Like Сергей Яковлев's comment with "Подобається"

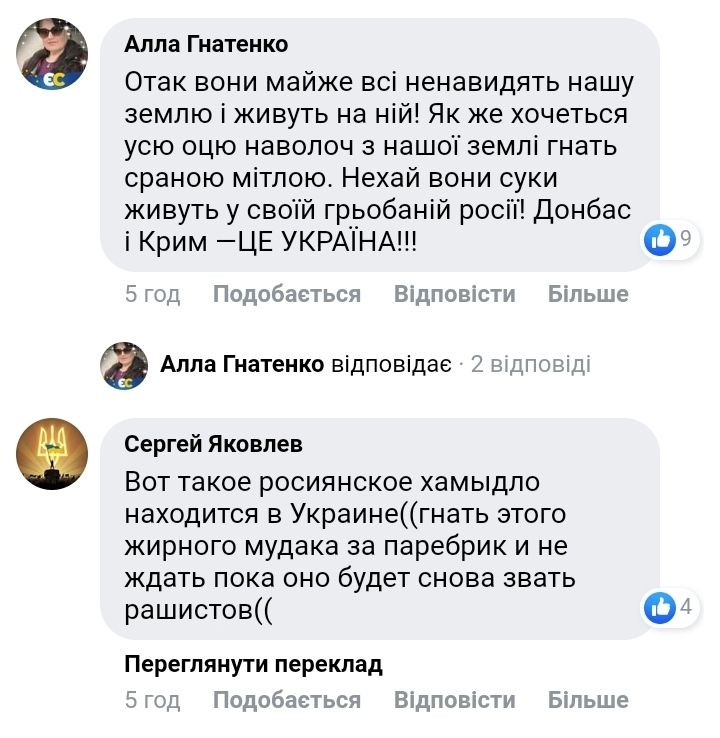click(x=286, y=700)
